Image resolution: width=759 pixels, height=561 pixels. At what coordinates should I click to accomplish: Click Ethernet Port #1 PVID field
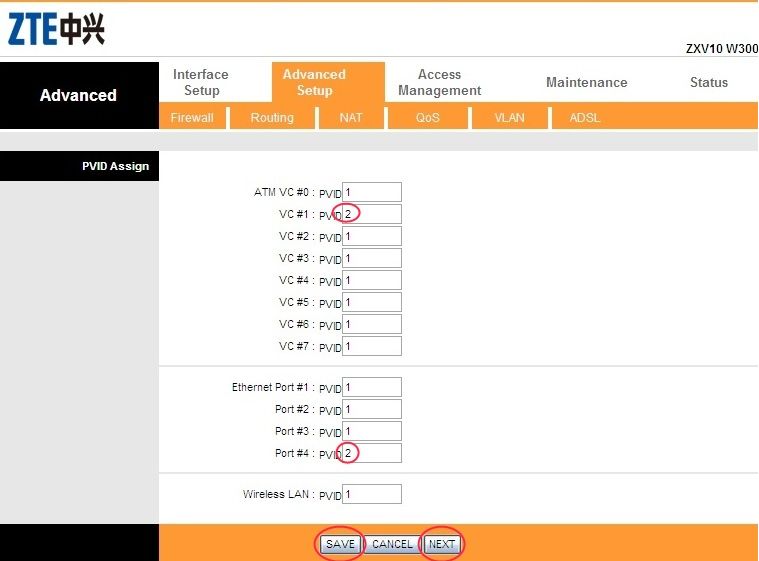click(372, 387)
